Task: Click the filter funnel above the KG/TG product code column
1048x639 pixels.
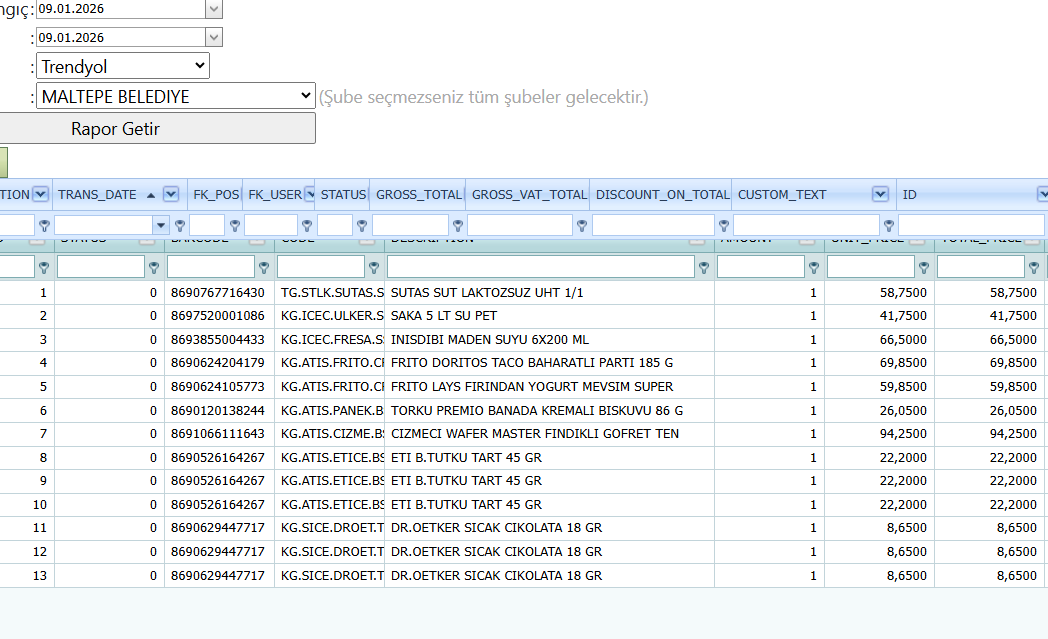Action: click(x=374, y=268)
